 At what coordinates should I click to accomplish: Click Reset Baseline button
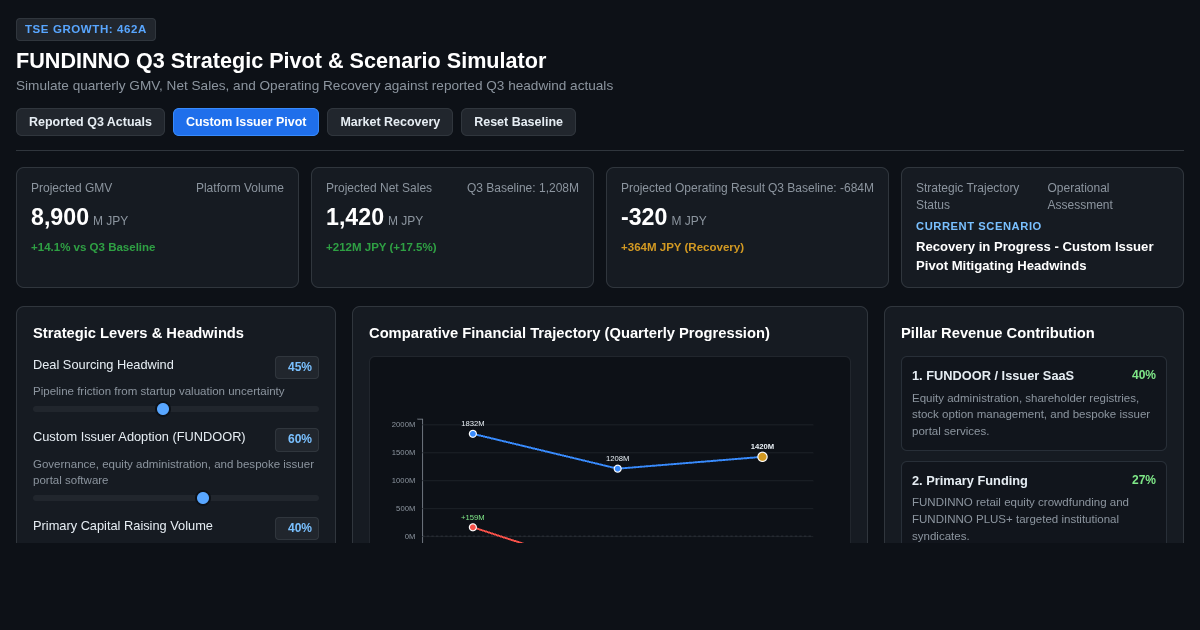coord(518,122)
